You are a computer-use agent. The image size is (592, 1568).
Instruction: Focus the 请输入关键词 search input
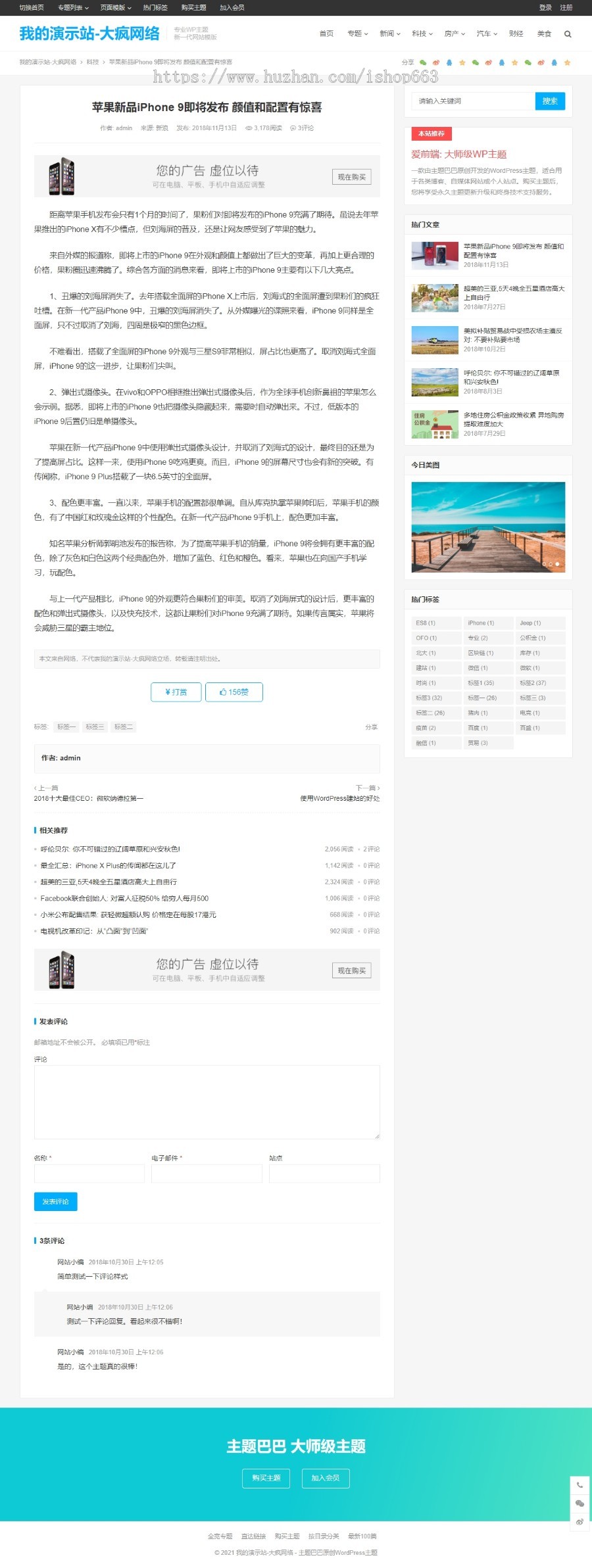coord(473,101)
